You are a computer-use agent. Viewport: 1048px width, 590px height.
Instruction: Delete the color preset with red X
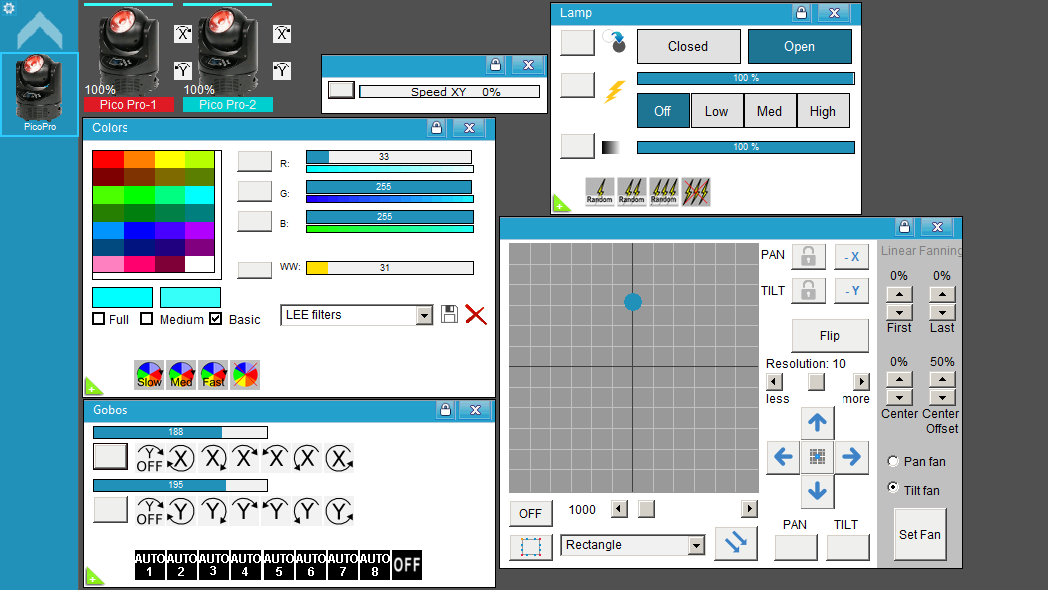pos(476,315)
